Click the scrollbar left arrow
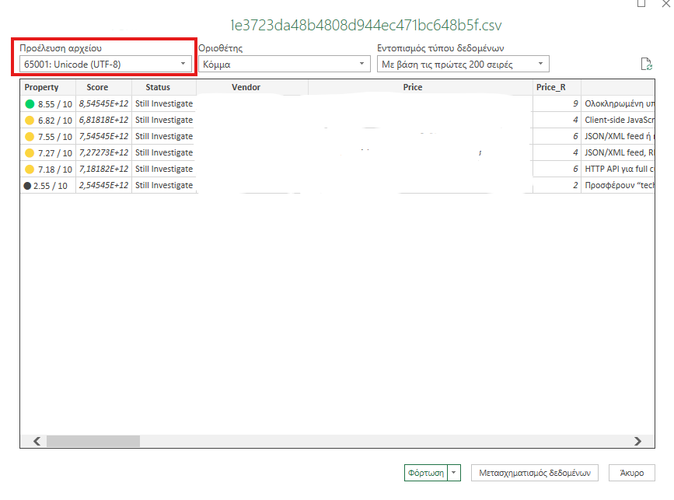The image size is (674, 500). coord(36,441)
